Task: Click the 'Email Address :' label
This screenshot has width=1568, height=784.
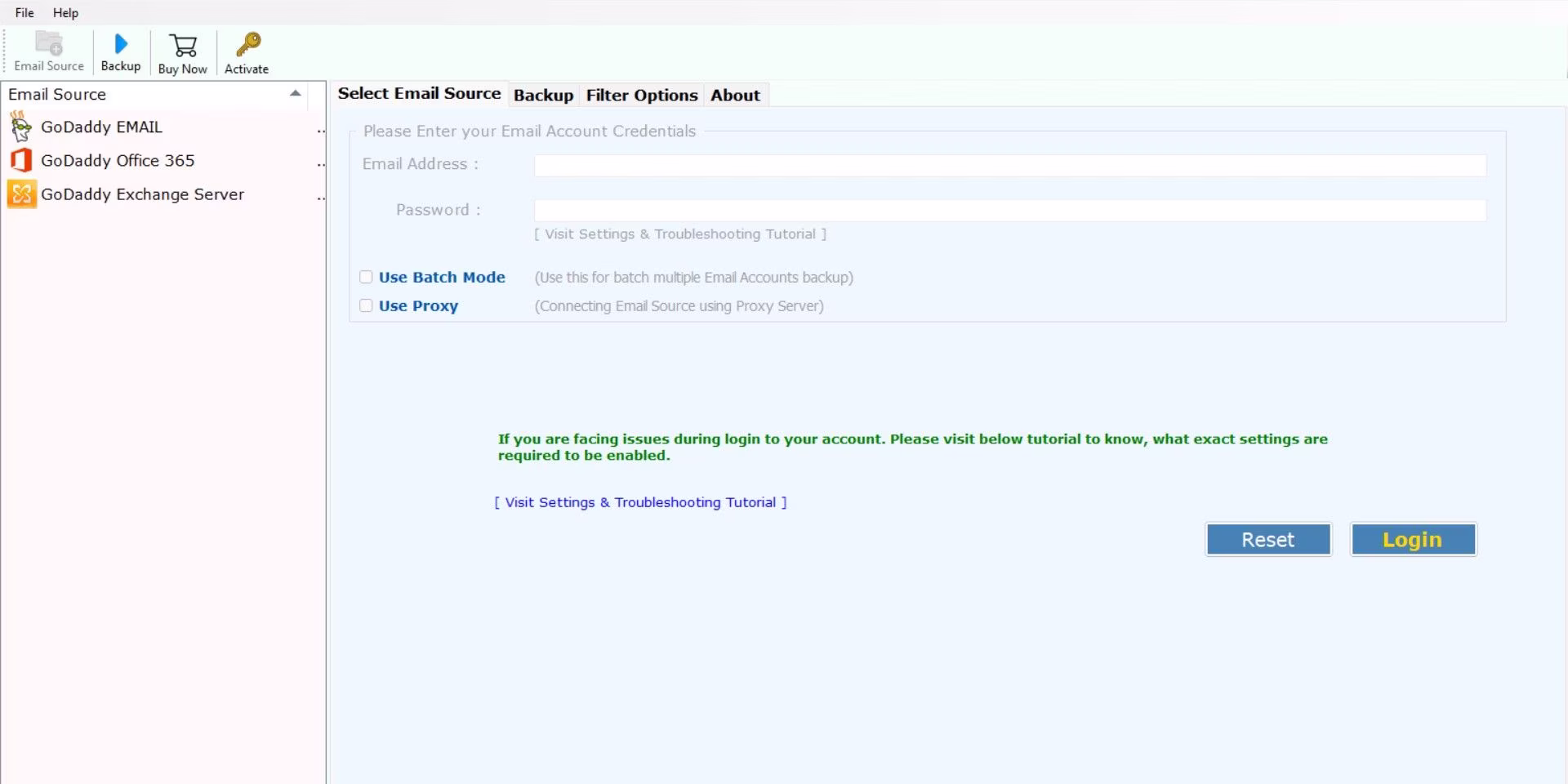Action: click(x=421, y=164)
